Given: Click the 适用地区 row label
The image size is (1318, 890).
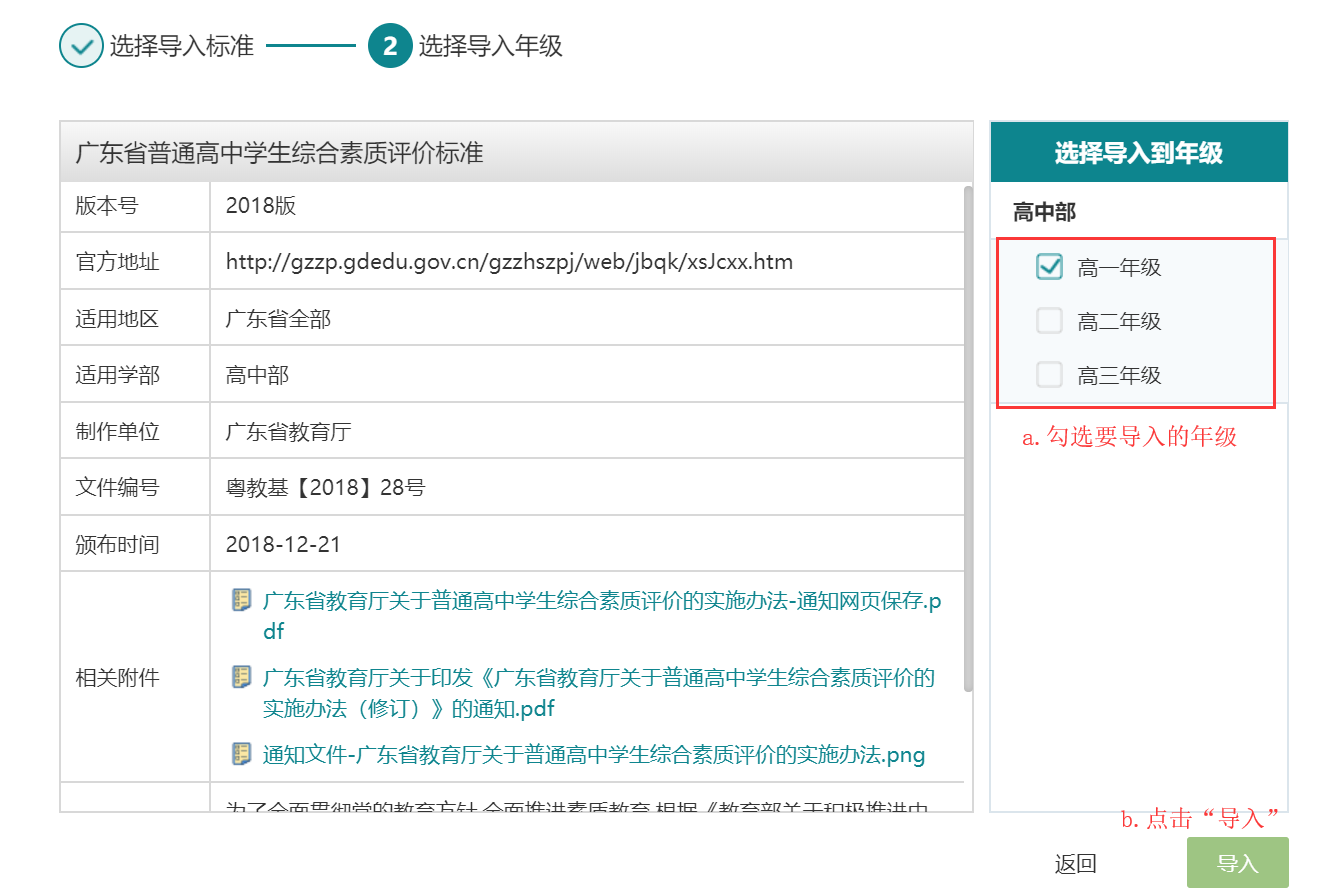Looking at the screenshot, I should 118,320.
